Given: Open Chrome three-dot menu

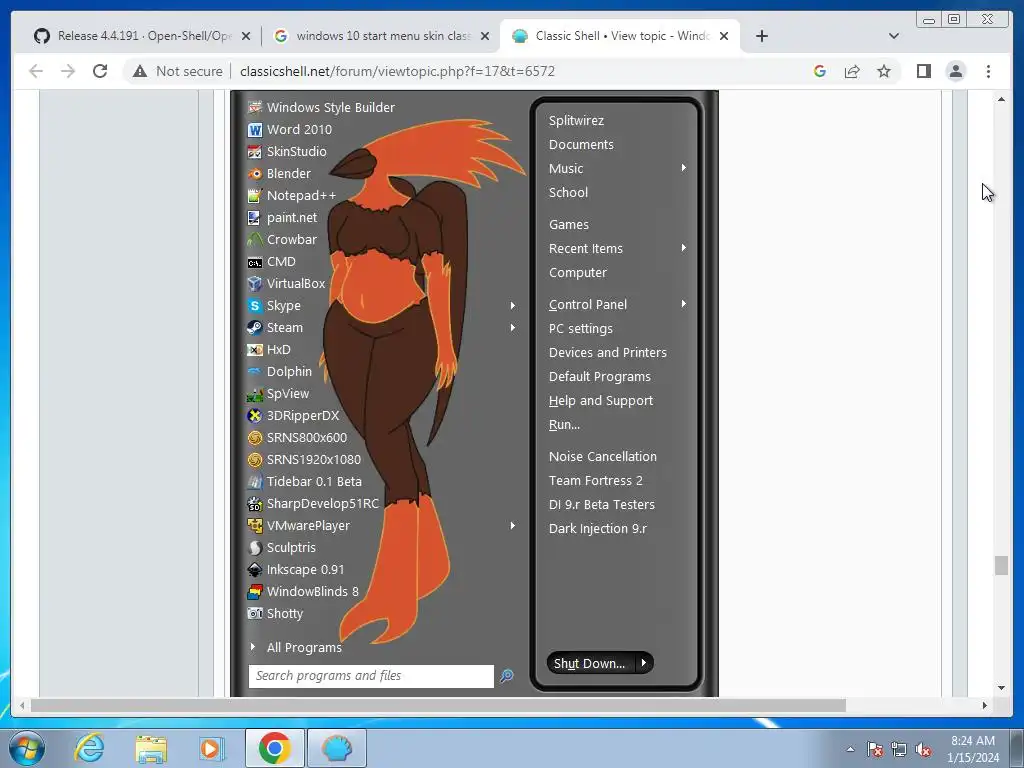Looking at the screenshot, I should tap(988, 71).
